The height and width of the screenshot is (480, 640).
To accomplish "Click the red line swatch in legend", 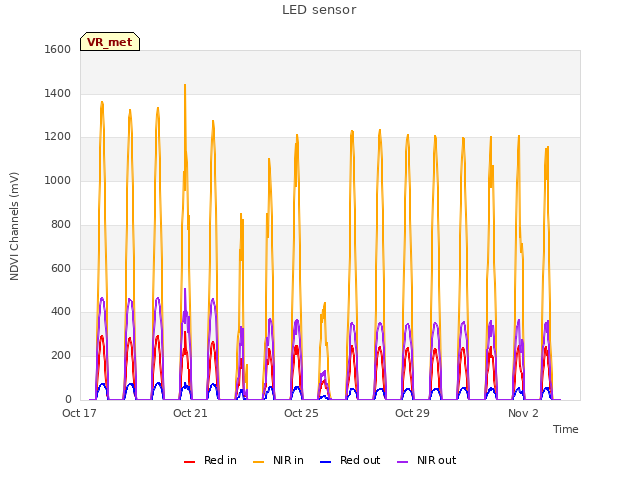I will [x=189, y=462].
